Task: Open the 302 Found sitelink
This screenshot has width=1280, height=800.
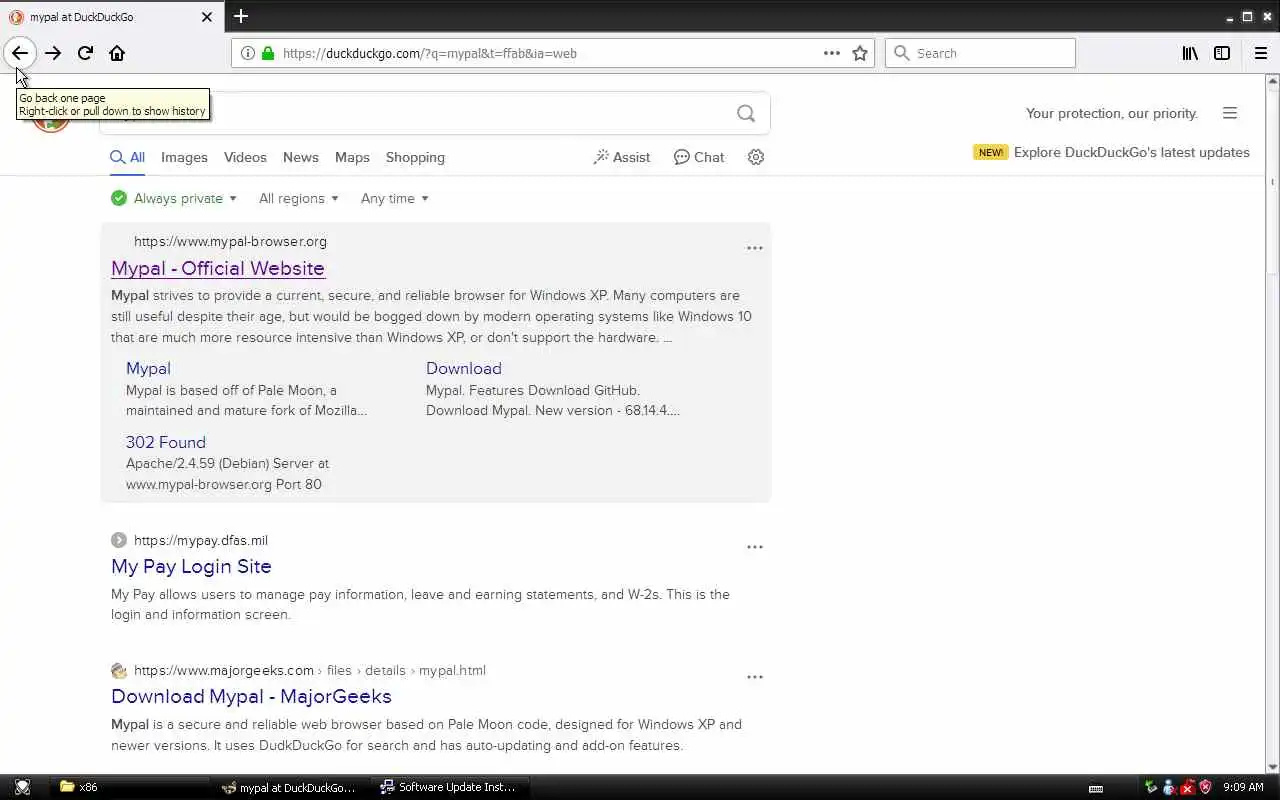Action: pyautogui.click(x=166, y=442)
